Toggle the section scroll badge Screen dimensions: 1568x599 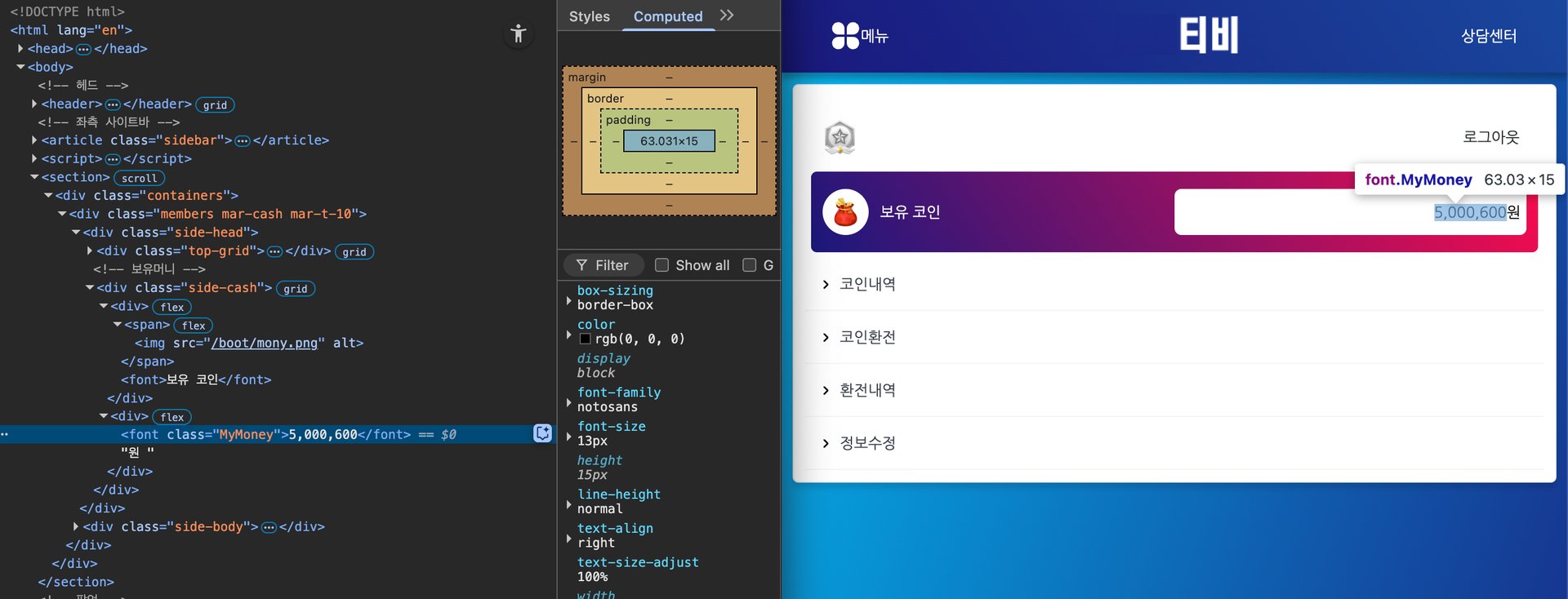[x=139, y=178]
